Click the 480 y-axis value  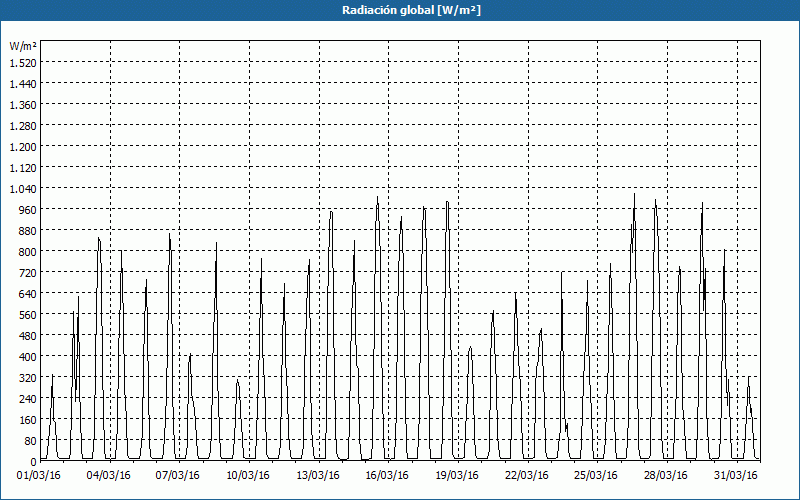29,336
